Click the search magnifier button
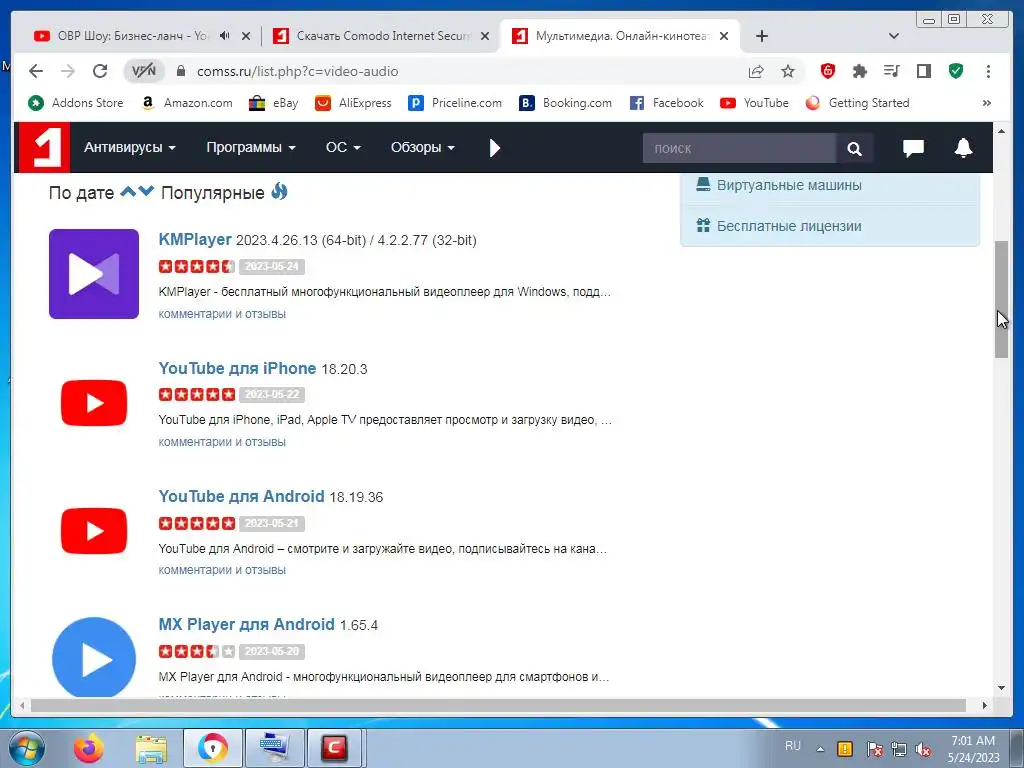 pos(854,148)
